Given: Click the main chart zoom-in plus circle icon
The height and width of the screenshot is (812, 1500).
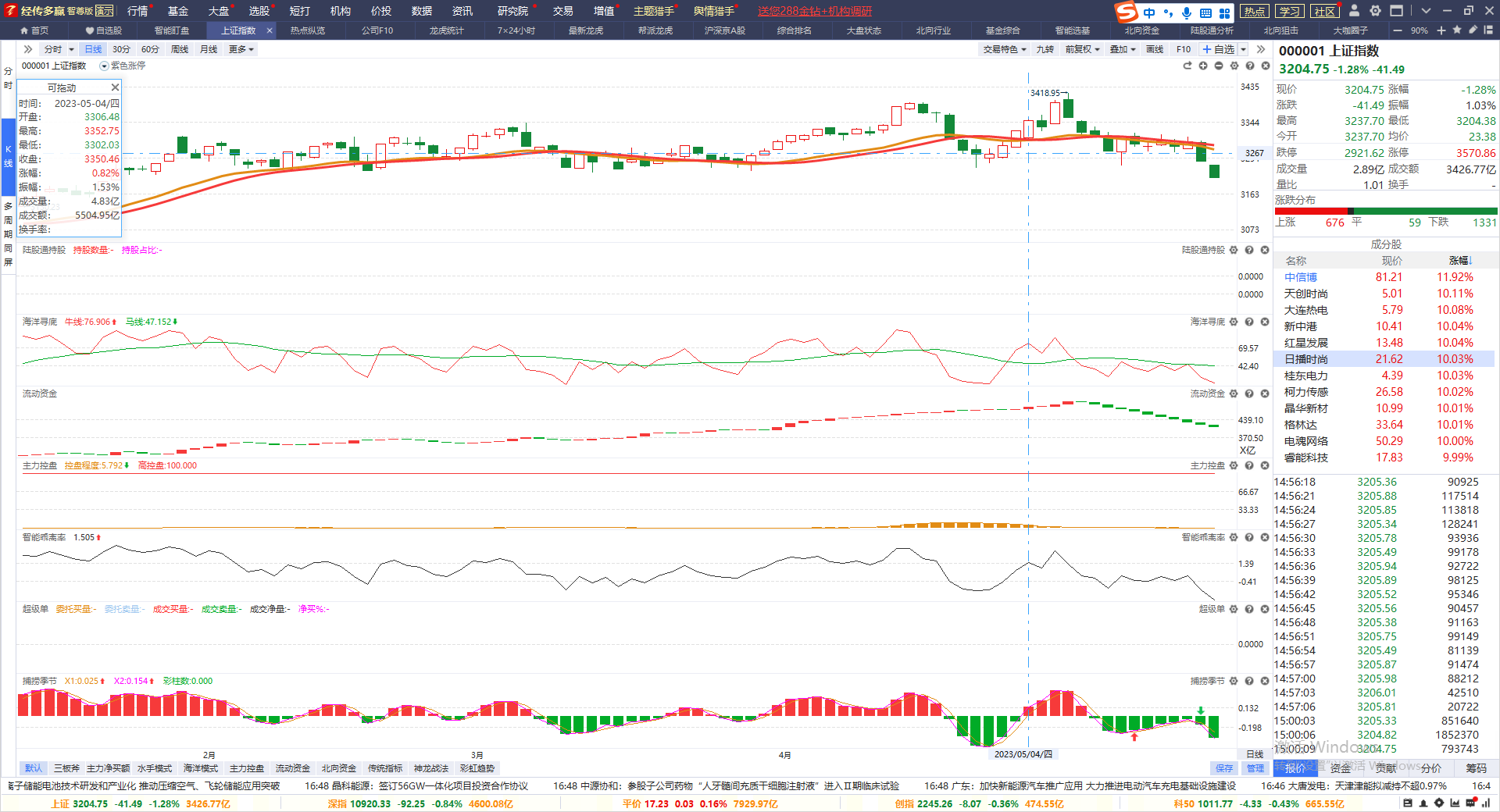Looking at the screenshot, I should [1203, 66].
